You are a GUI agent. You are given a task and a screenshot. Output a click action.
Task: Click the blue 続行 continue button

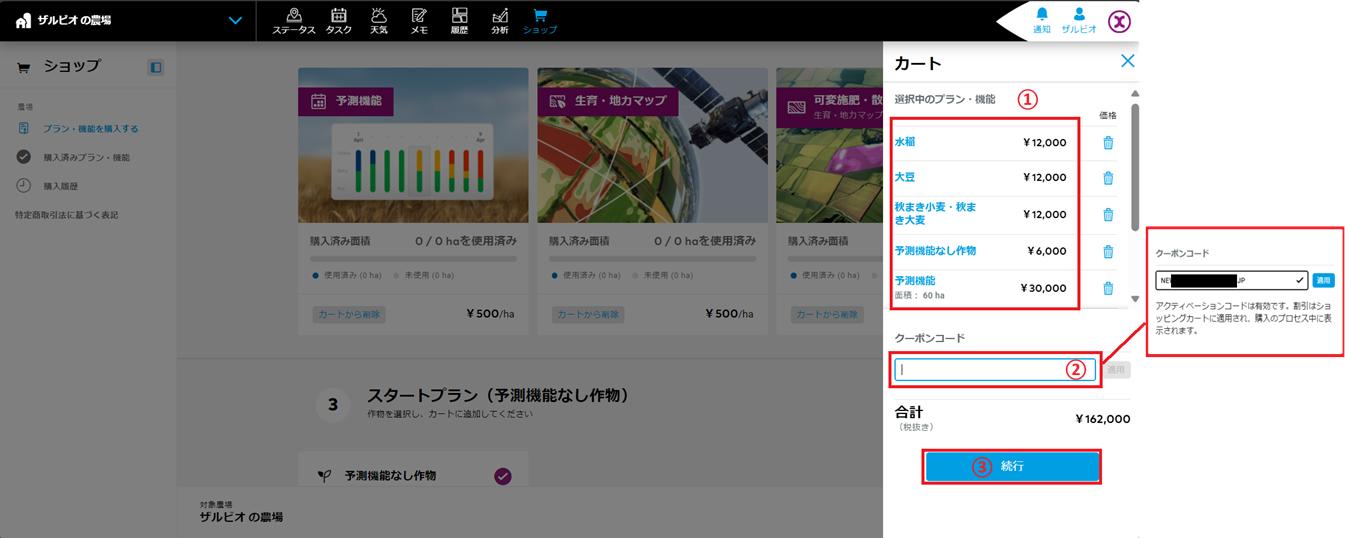point(1012,466)
